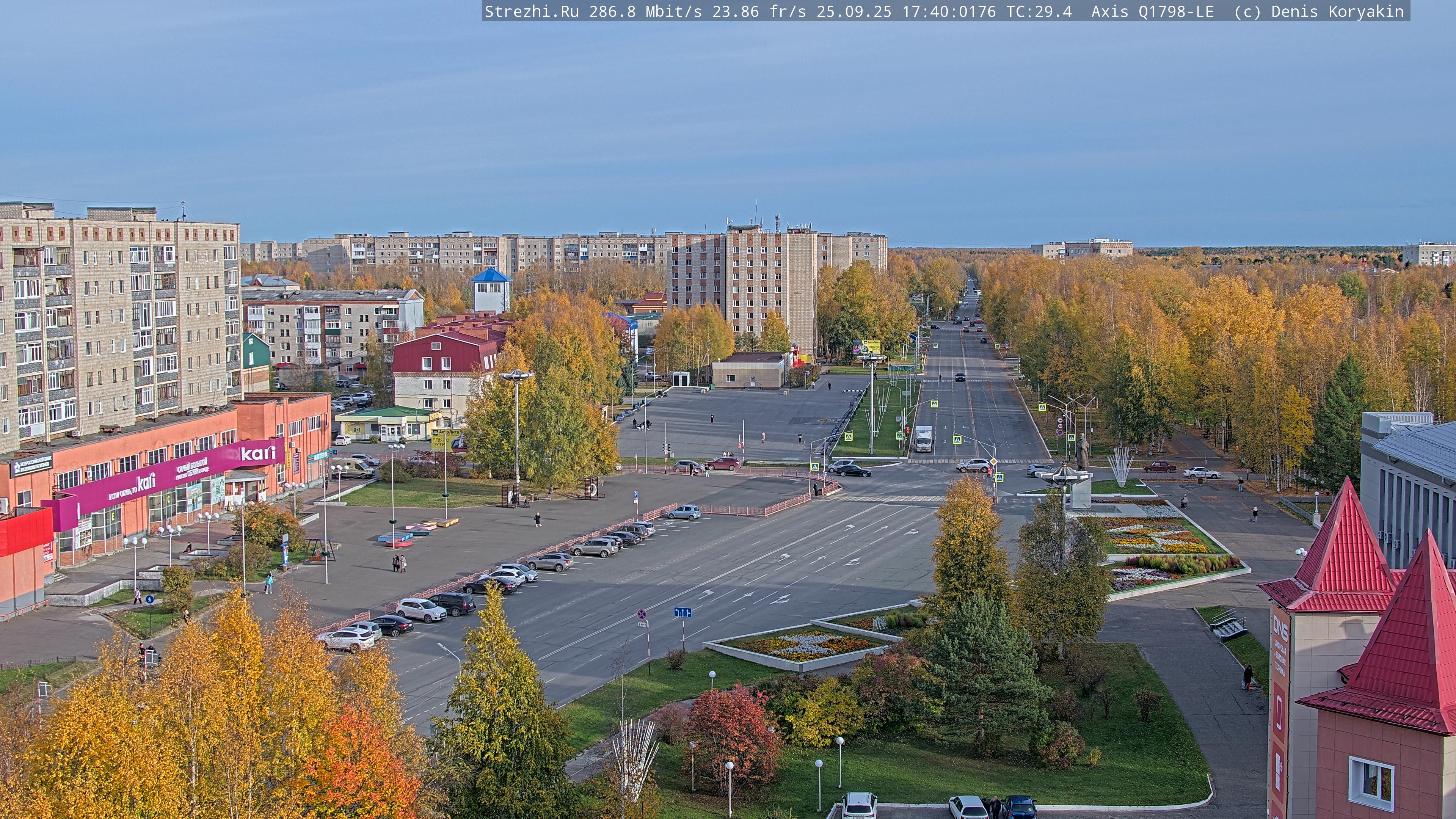The width and height of the screenshot is (1456, 819).
Task: Click the blue lane direction road sign
Action: tap(682, 612)
